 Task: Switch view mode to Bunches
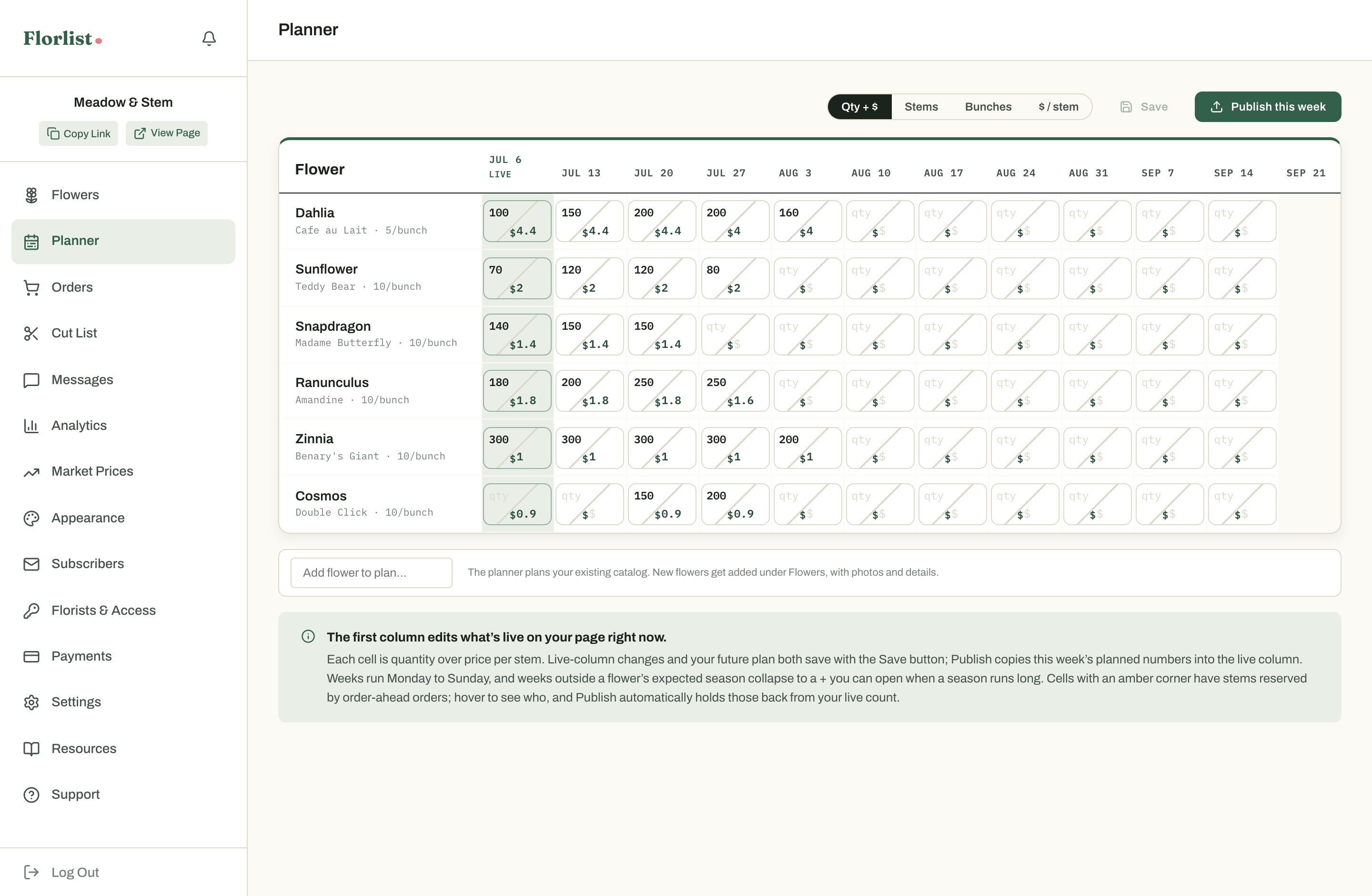click(x=988, y=107)
